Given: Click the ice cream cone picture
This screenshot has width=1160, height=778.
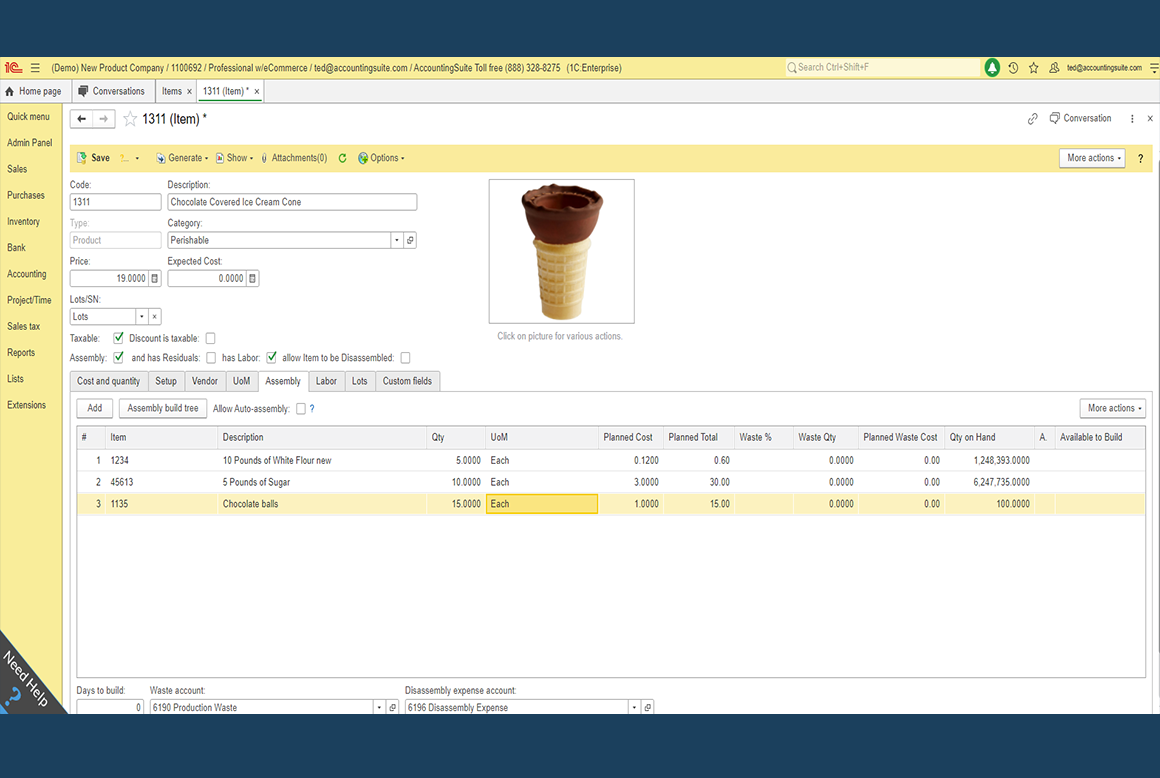Looking at the screenshot, I should coord(562,251).
